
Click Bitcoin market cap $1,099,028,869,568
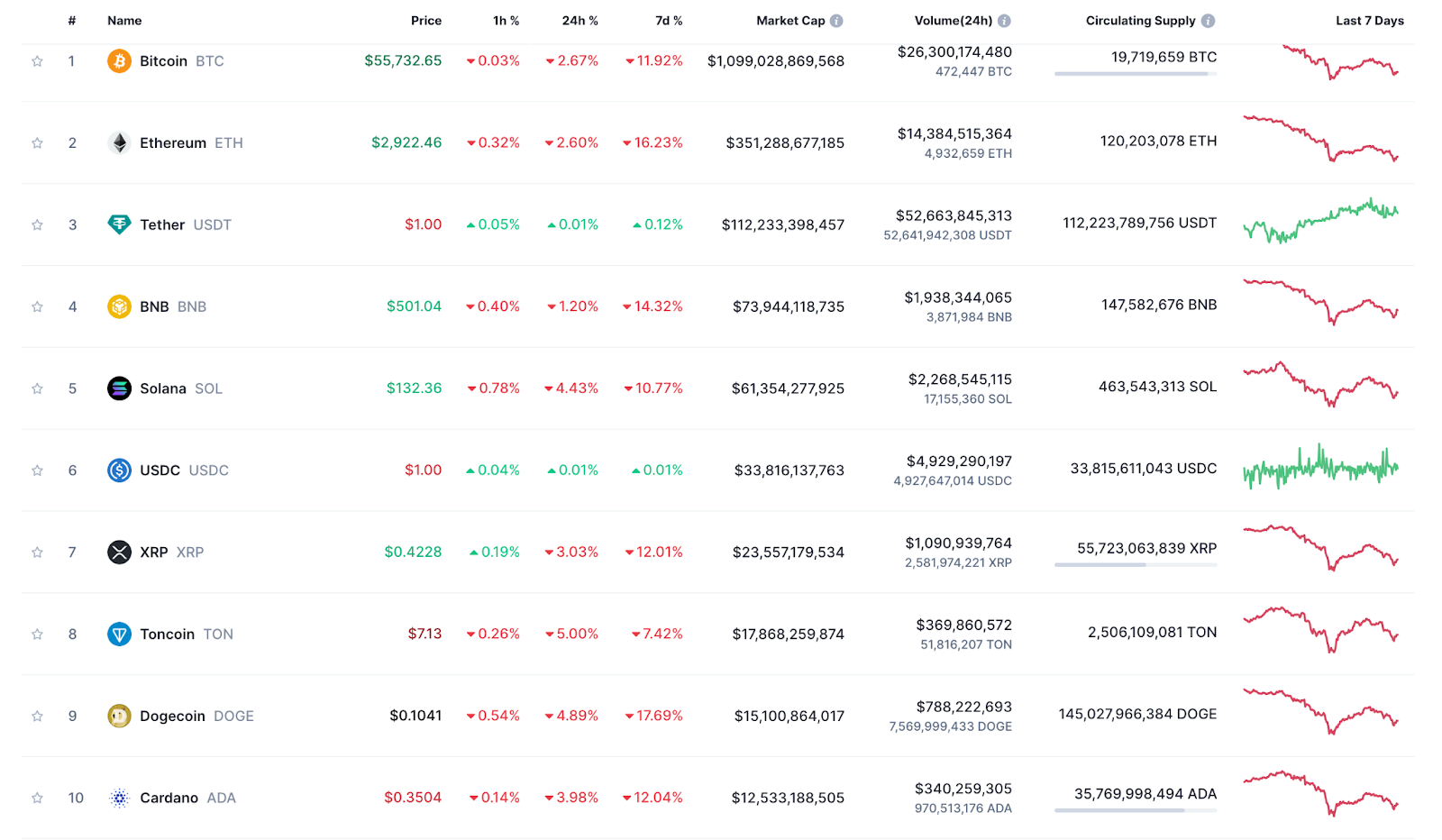[776, 61]
